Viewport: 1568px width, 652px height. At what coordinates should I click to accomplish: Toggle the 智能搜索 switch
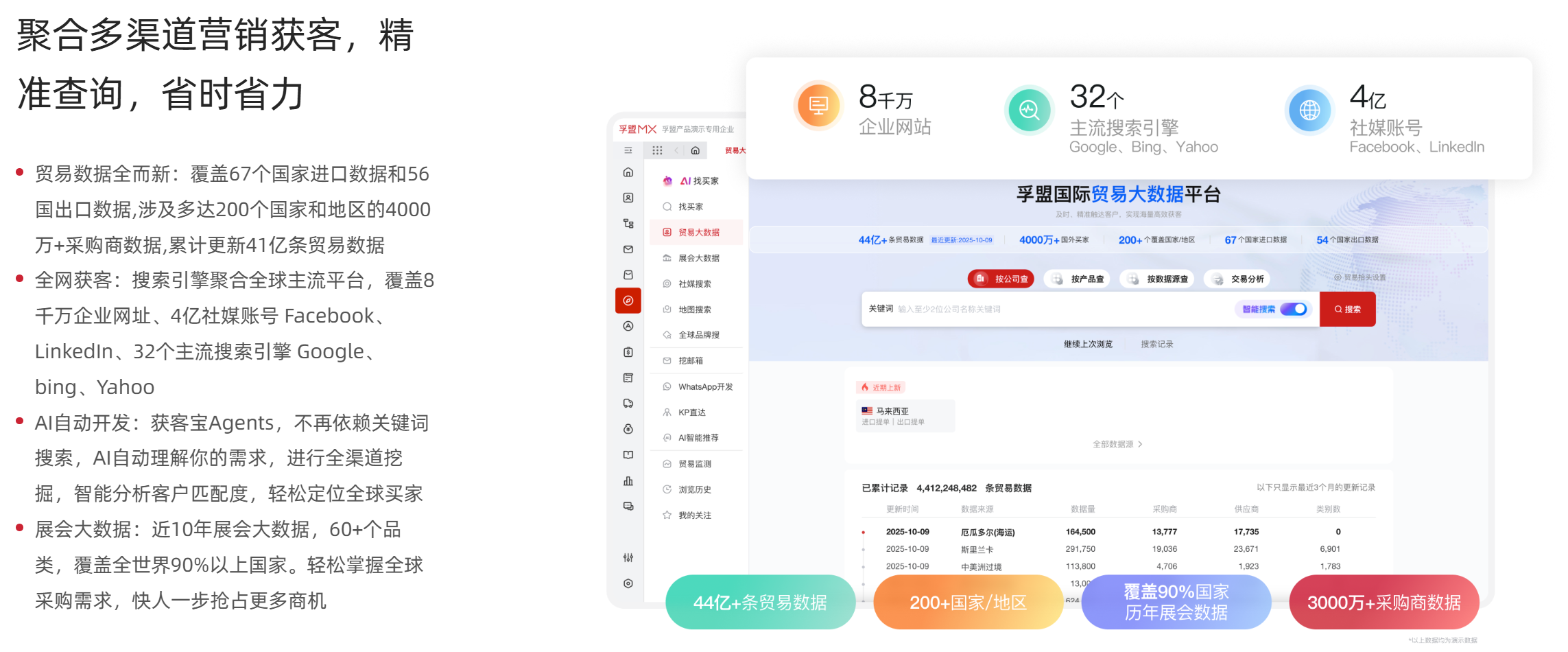pos(1294,309)
